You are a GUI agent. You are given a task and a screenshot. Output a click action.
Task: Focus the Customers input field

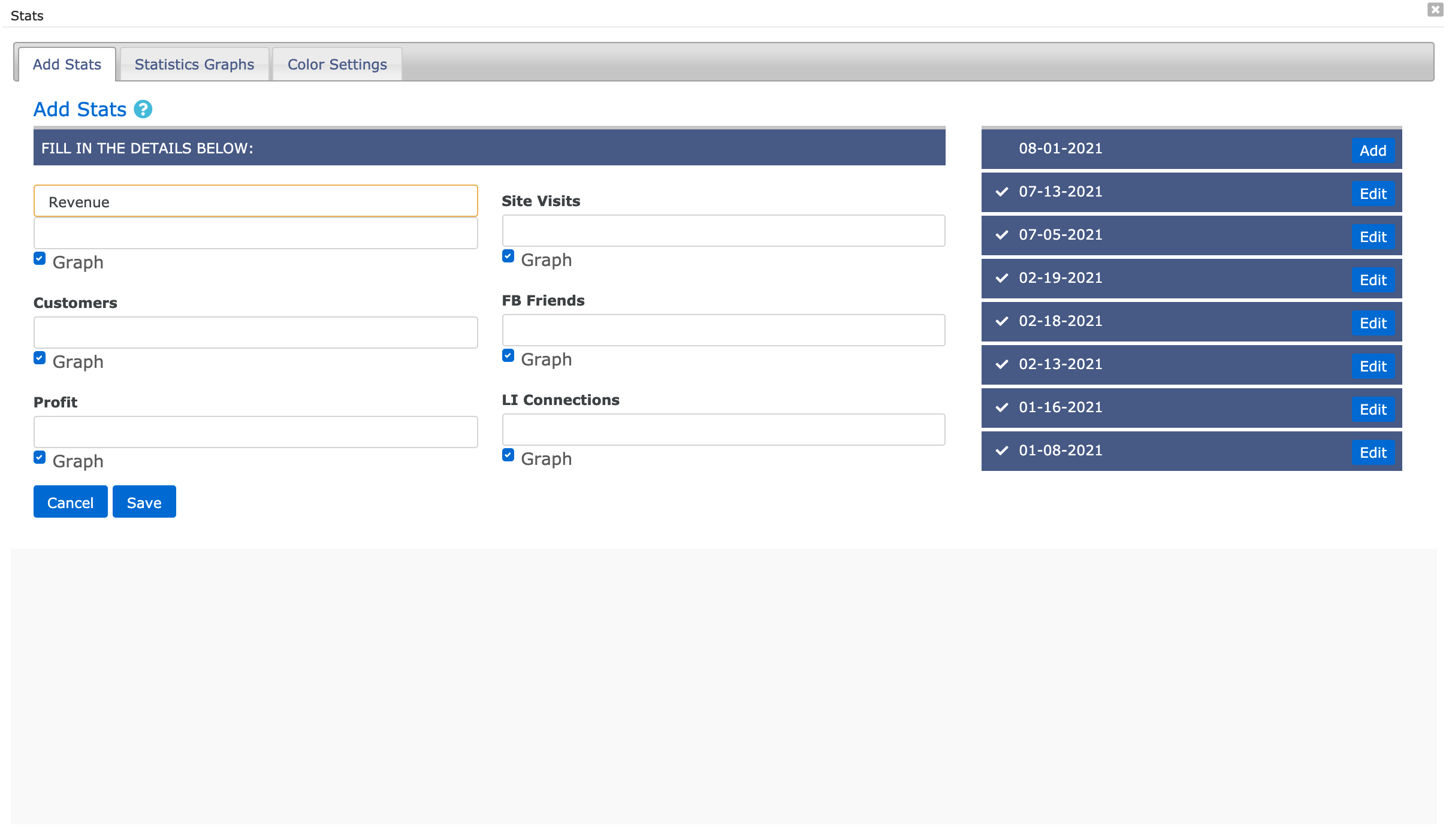pyautogui.click(x=255, y=333)
